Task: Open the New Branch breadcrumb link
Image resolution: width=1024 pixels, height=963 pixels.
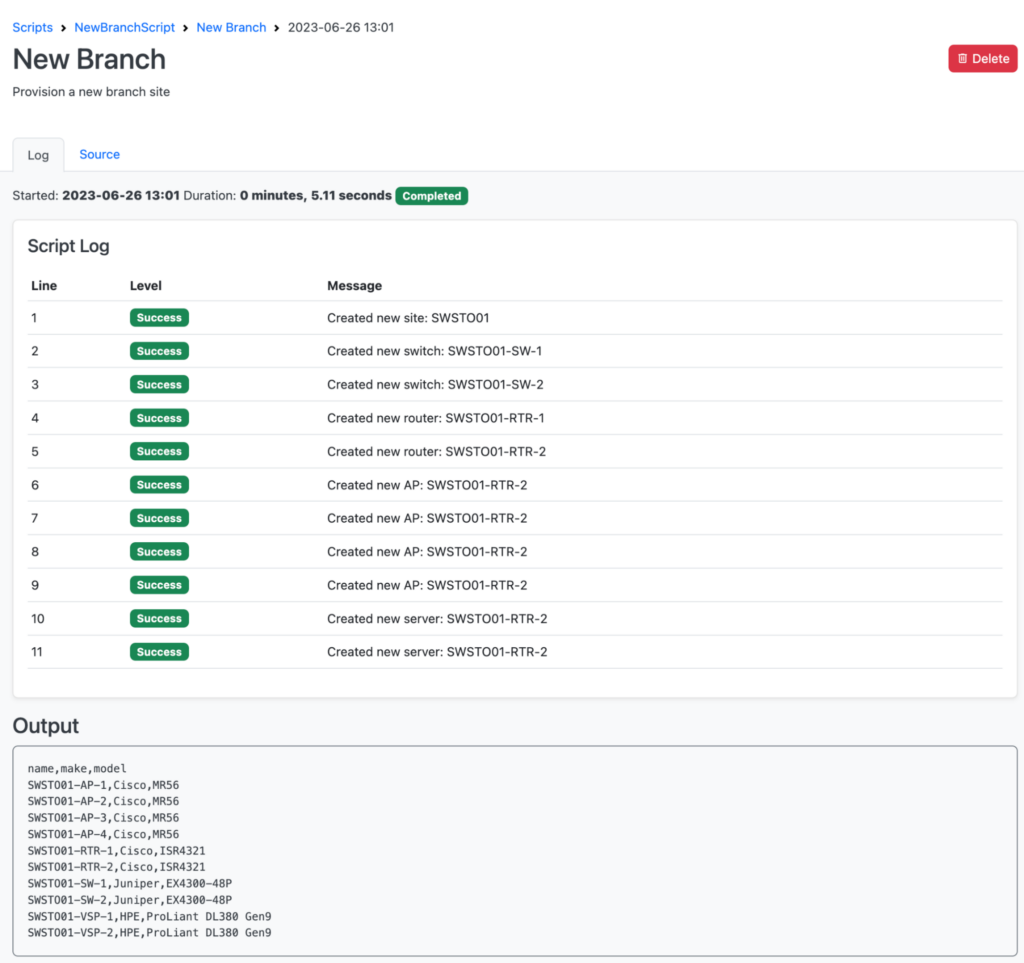Action: (231, 27)
